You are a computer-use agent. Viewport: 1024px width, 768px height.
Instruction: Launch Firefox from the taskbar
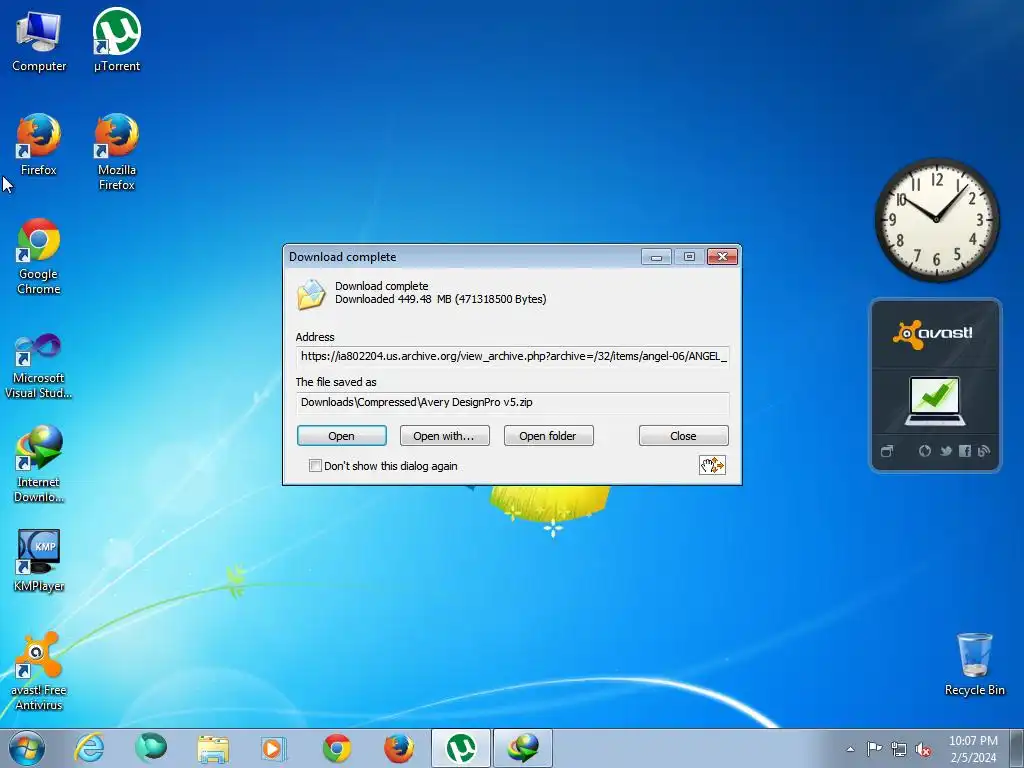point(398,748)
